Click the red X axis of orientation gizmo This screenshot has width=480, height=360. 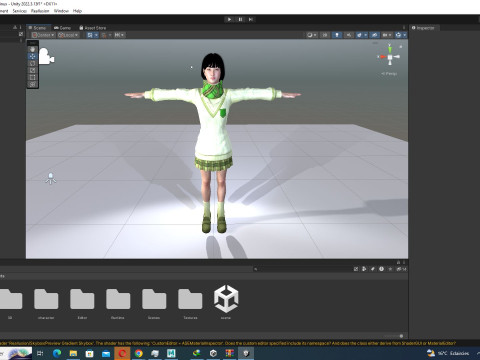pyautogui.click(x=382, y=57)
